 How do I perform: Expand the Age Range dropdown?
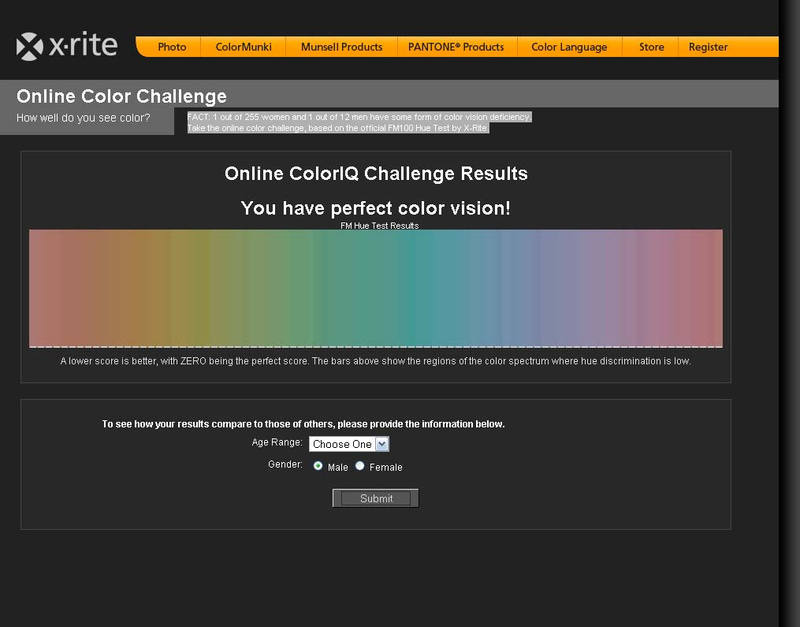pos(349,444)
